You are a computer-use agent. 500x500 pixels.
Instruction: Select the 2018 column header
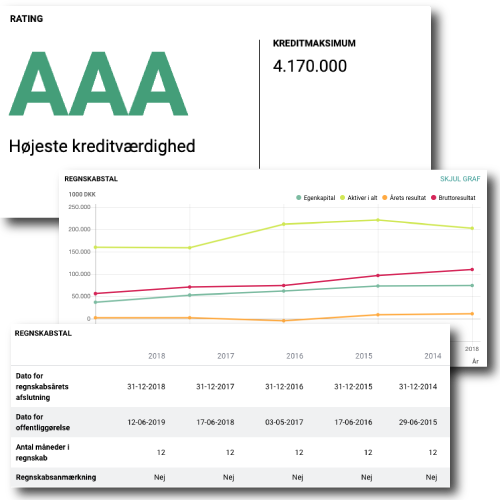(x=157, y=356)
